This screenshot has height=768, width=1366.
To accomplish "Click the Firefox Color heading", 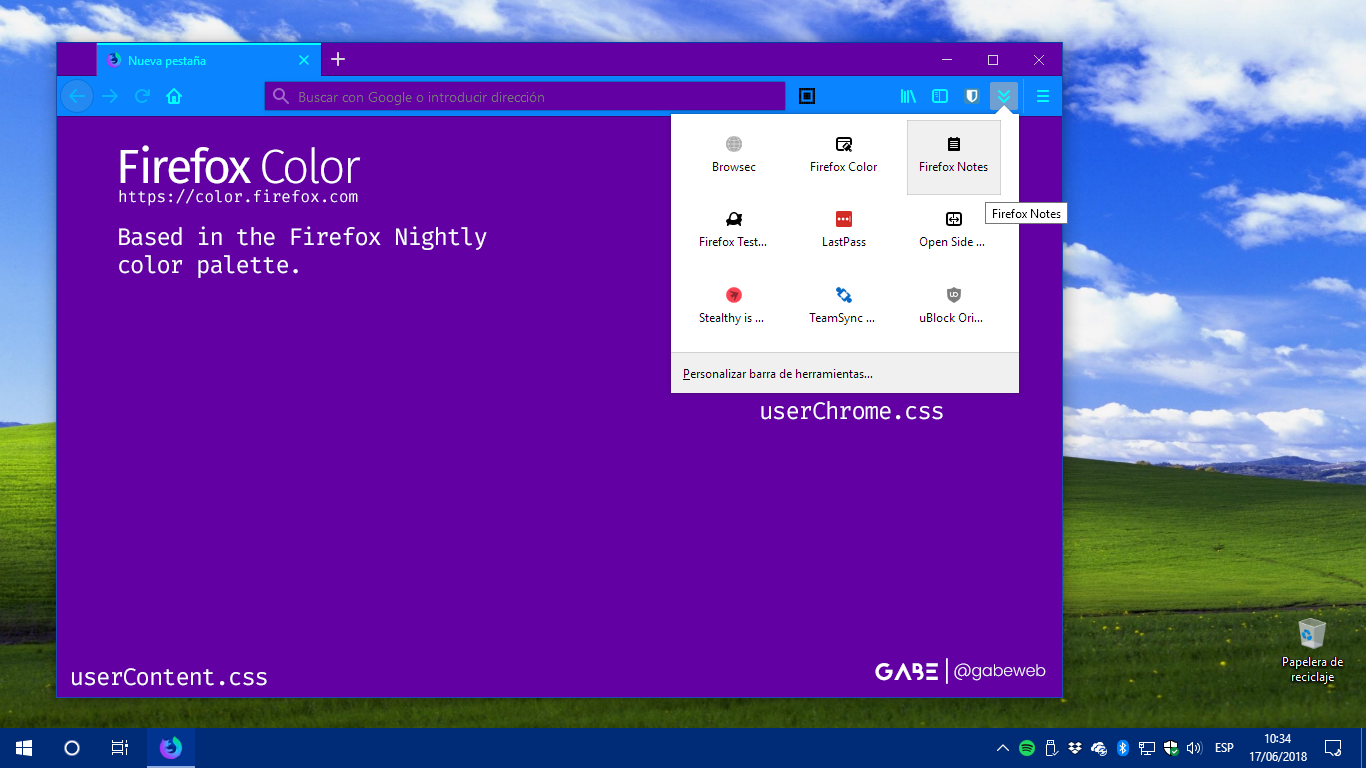I will pyautogui.click(x=239, y=166).
